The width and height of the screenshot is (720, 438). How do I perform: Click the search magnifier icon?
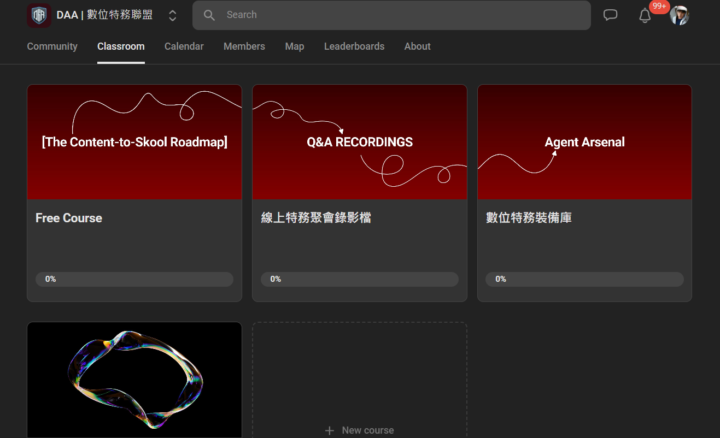(209, 15)
